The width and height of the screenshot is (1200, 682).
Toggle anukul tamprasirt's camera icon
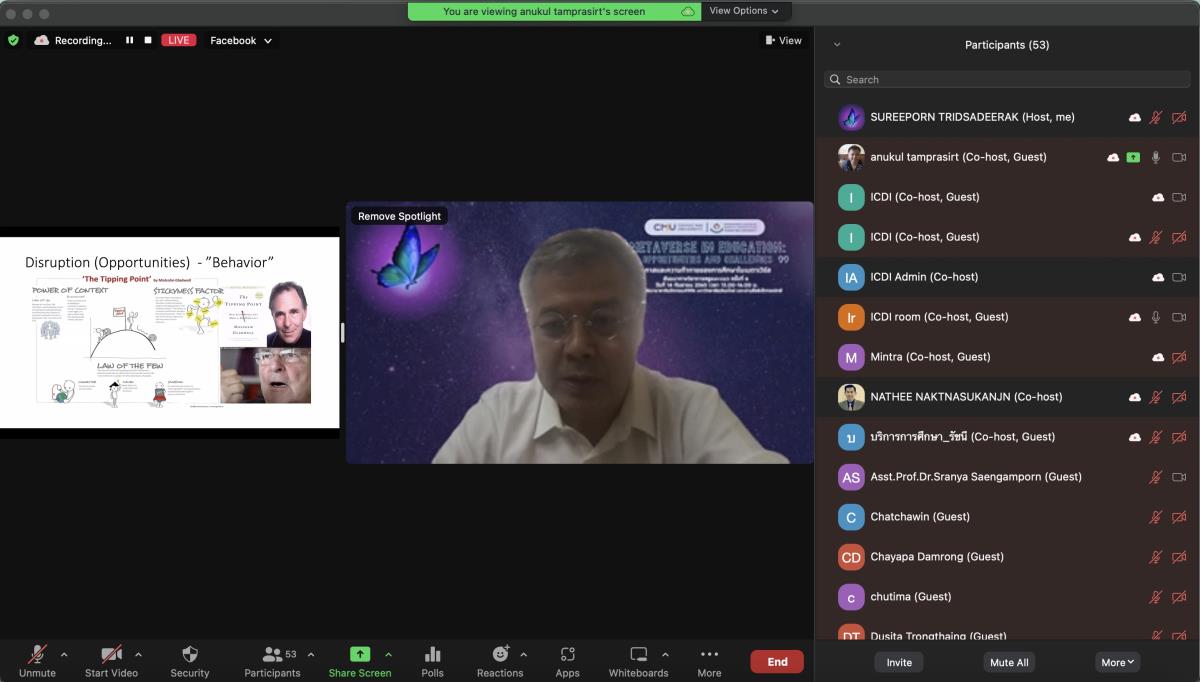[x=1179, y=157]
